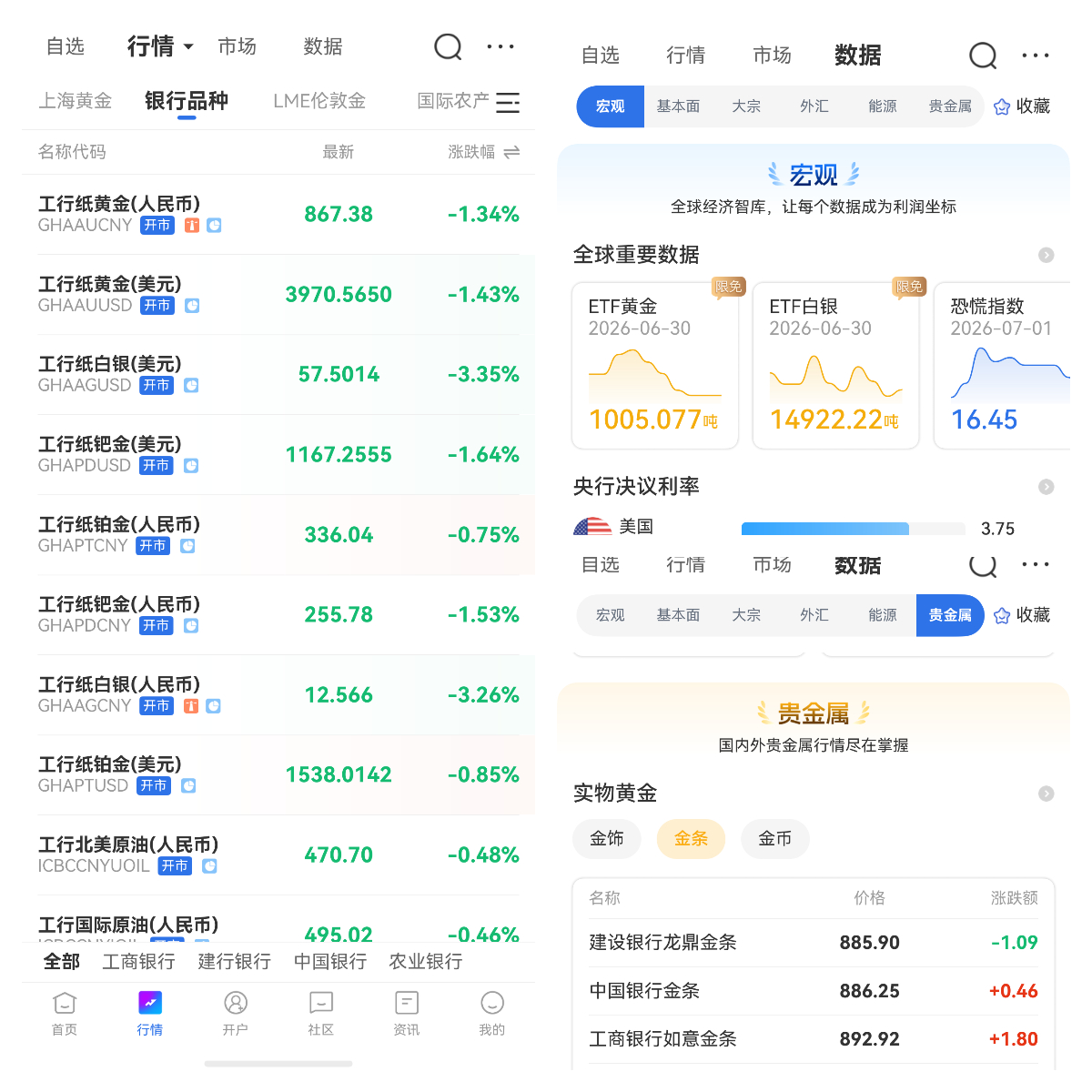
Task: Open the three-dot menu on the 宏观 screen
Action: point(1036,56)
